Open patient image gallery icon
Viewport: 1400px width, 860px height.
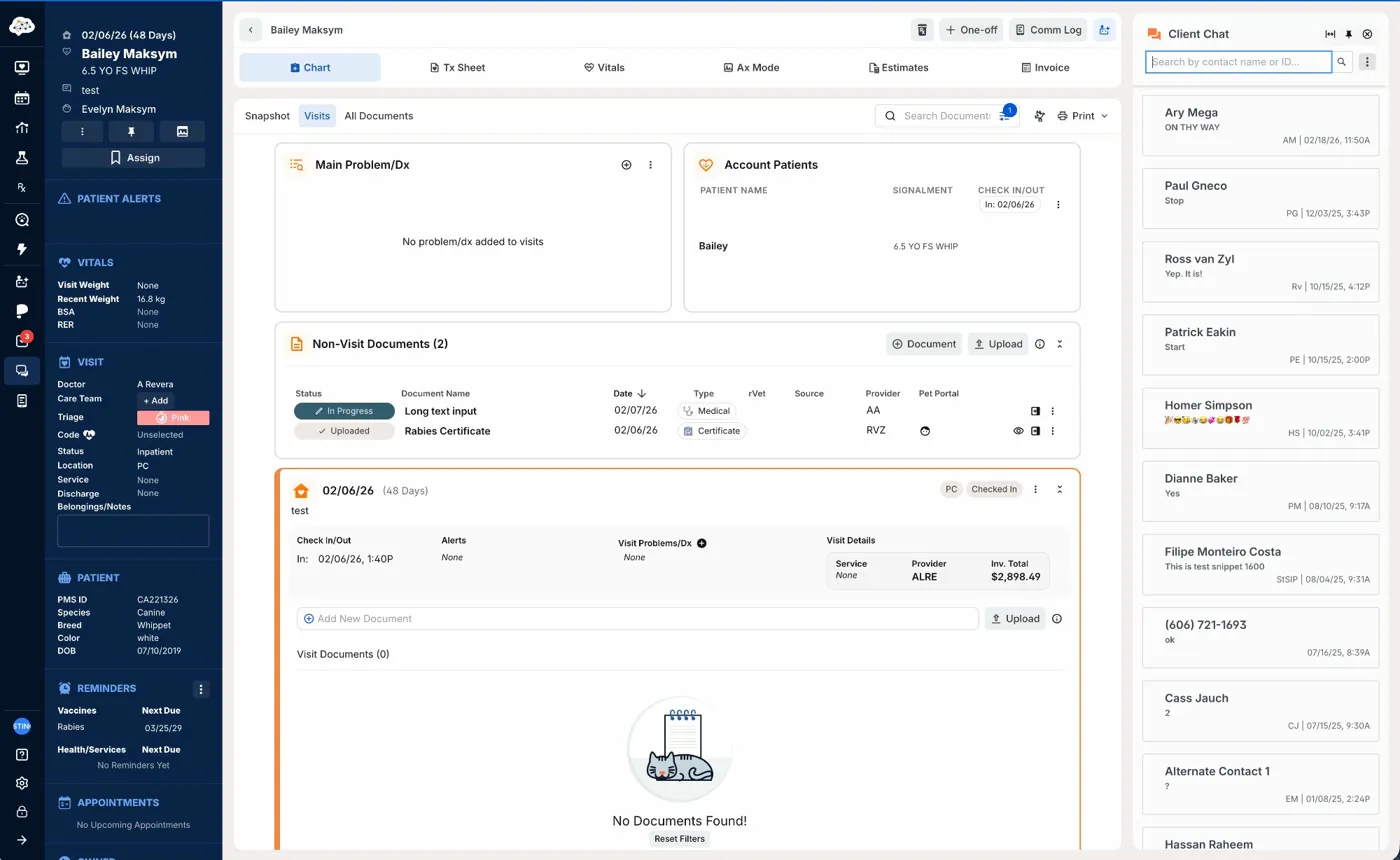[x=182, y=132]
